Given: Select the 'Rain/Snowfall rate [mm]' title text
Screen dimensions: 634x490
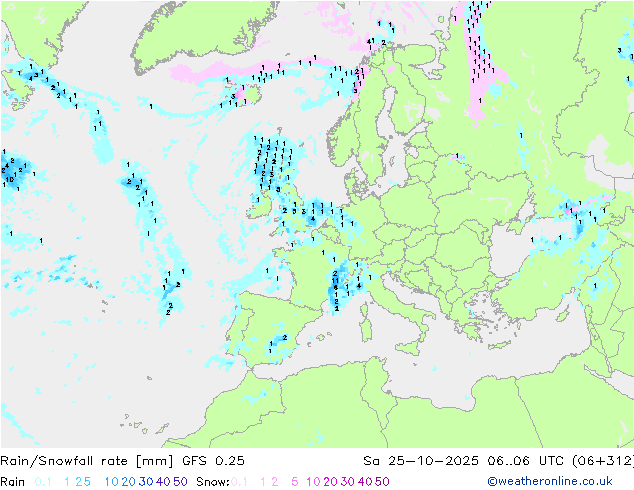Looking at the screenshot, I should point(87,461).
